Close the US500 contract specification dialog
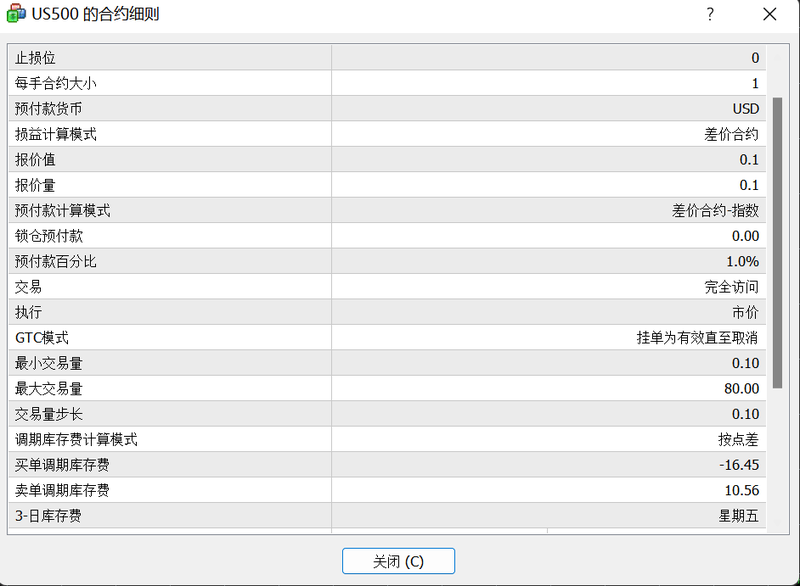The height and width of the screenshot is (586, 800). pos(769,14)
